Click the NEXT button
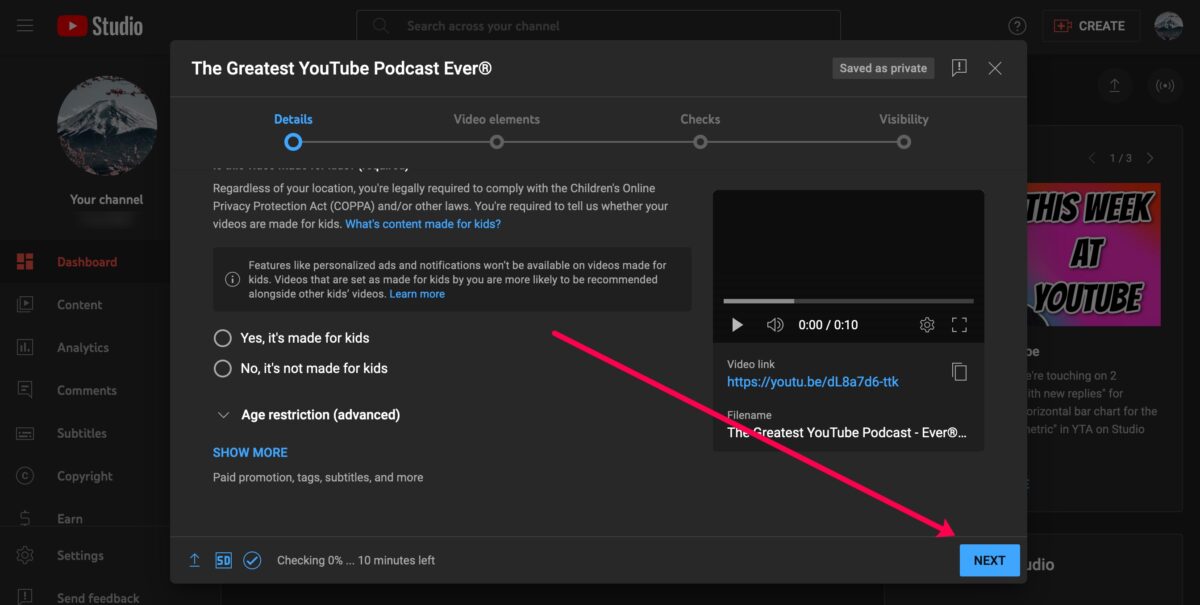This screenshot has width=1200, height=605. (989, 560)
